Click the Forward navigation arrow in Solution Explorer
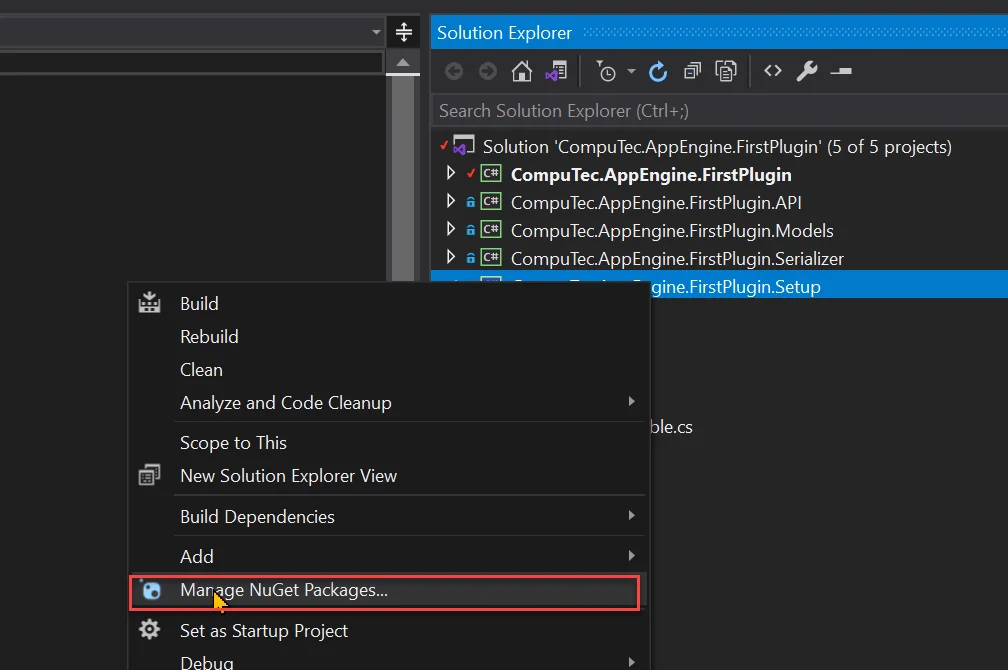Viewport: 1008px width, 670px height. 487,71
